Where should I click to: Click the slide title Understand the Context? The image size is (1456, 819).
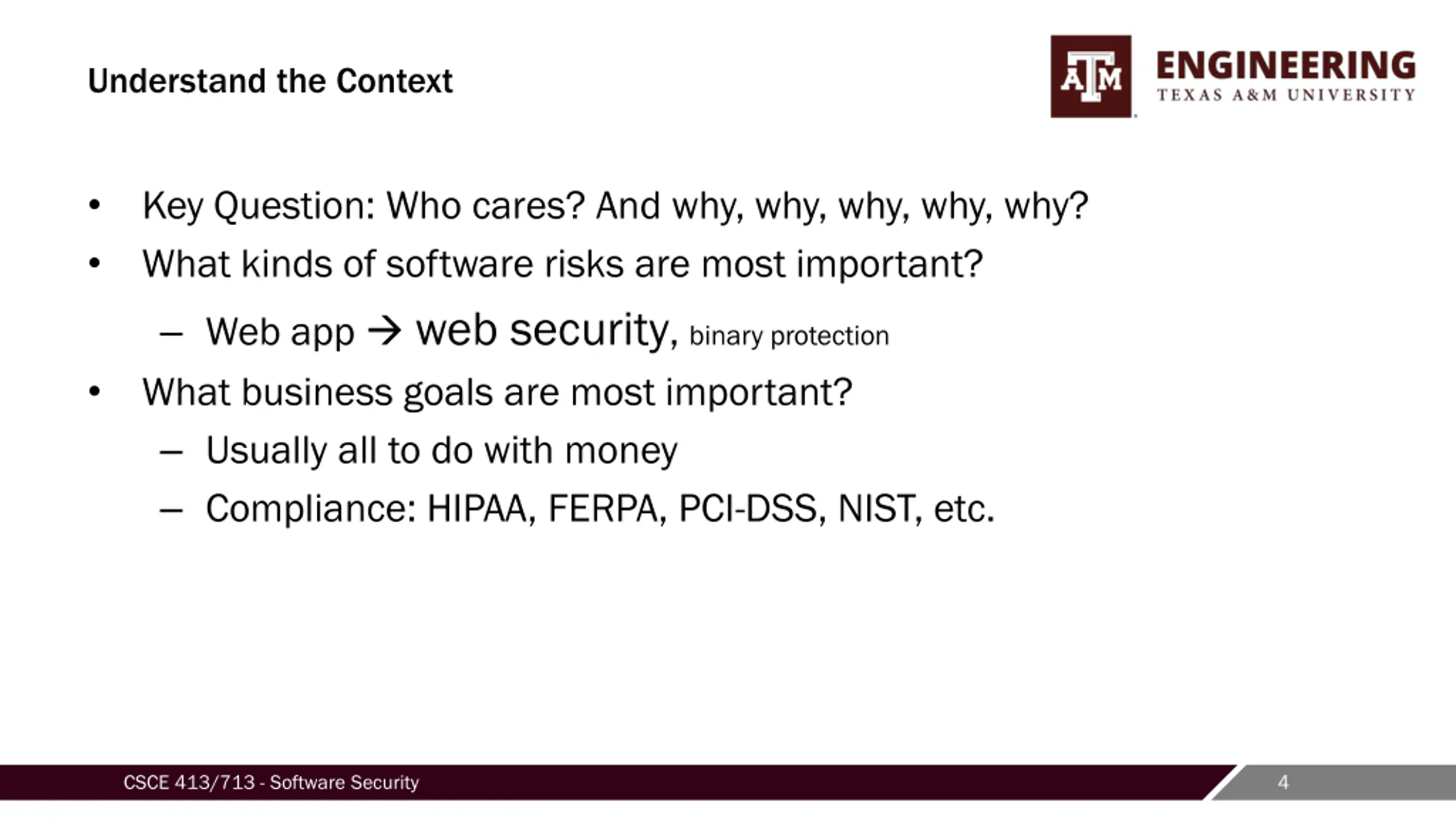point(270,81)
